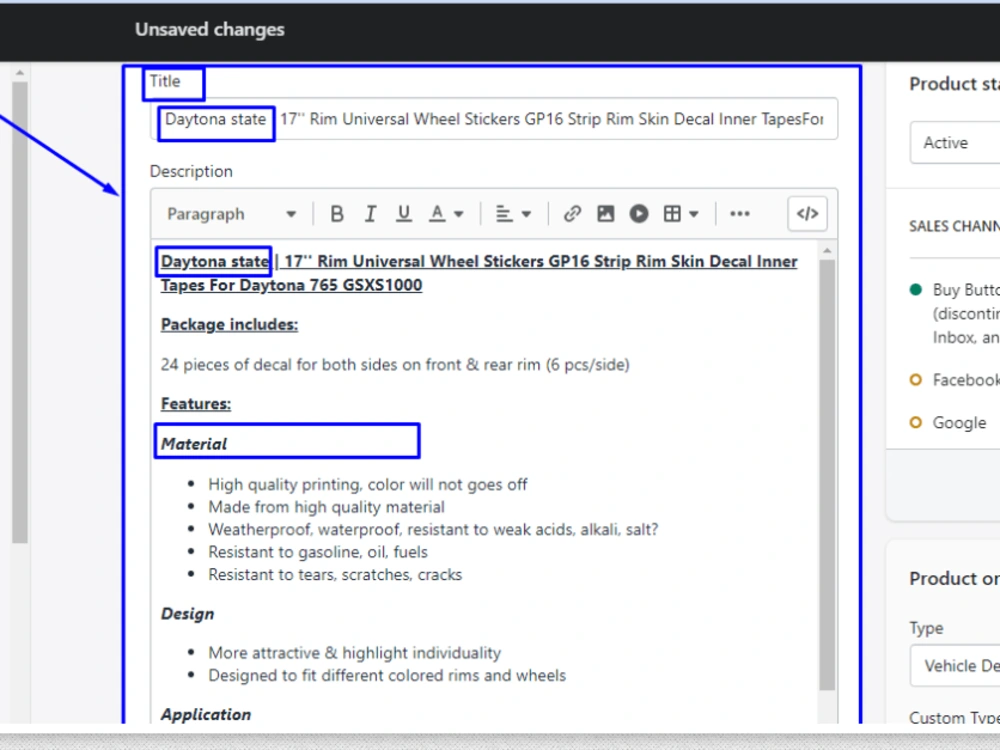1000x750 pixels.
Task: Insert a video with play icon
Action: 638,214
